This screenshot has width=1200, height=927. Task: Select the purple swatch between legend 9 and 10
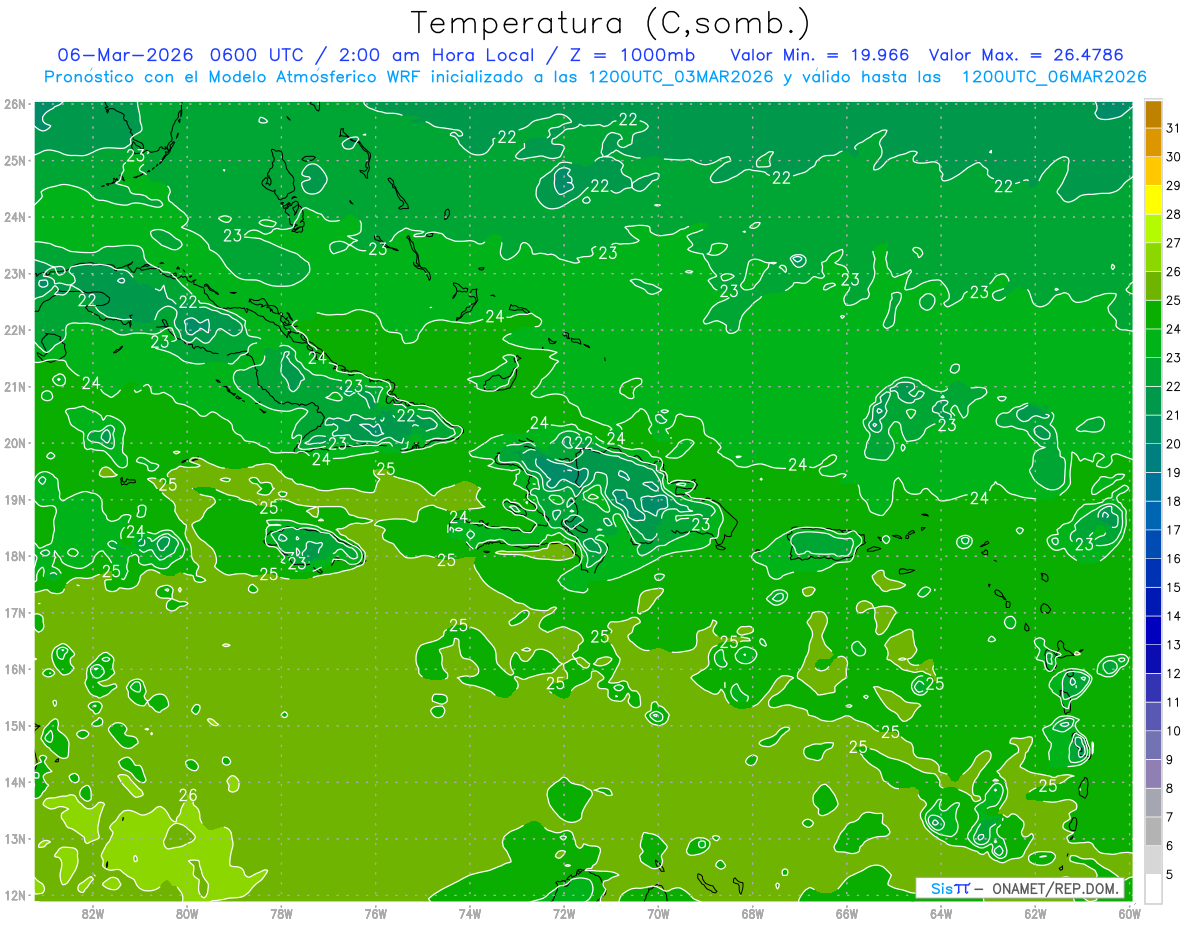coord(1153,745)
